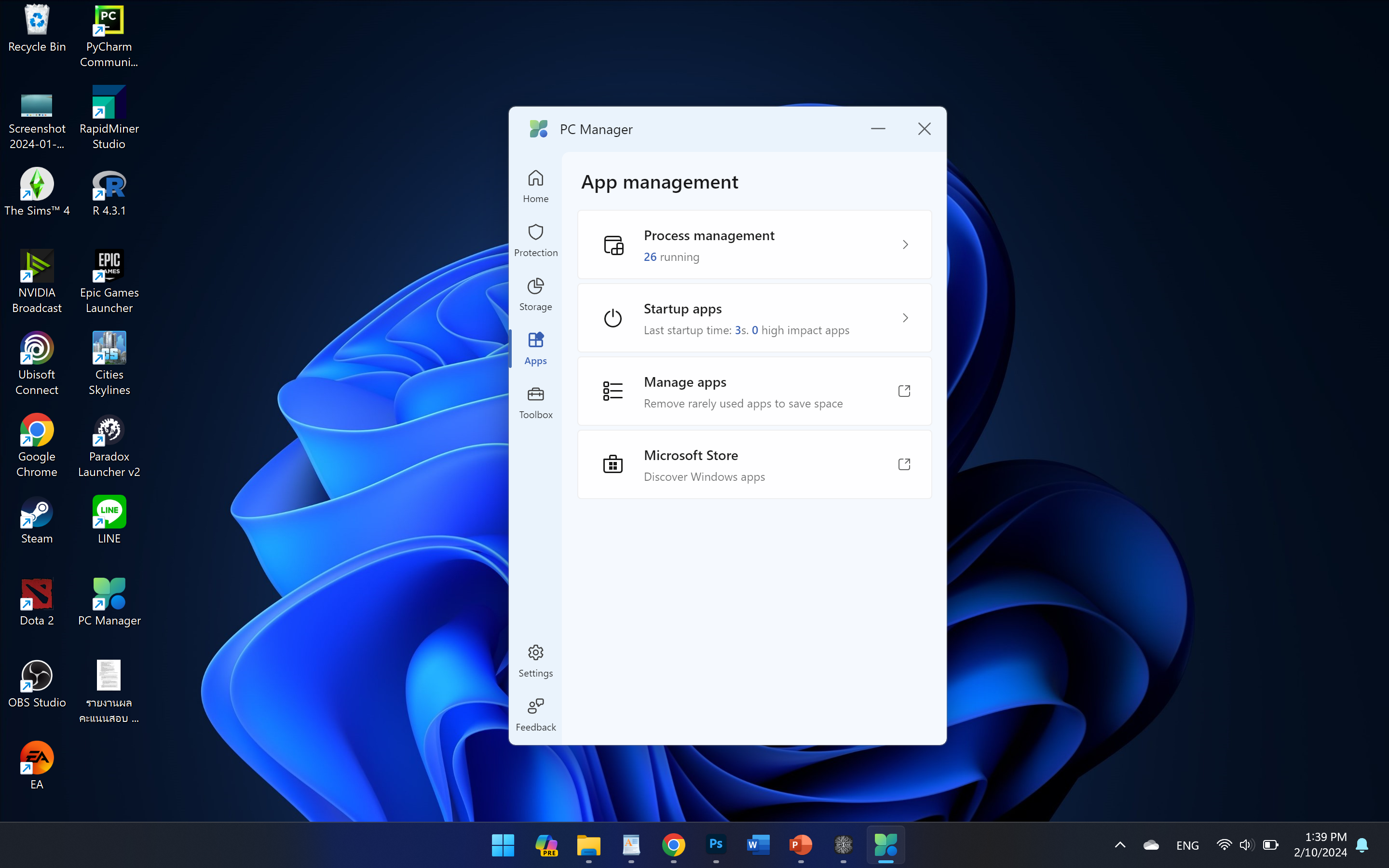Show hidden system tray icons
The height and width of the screenshot is (868, 1389).
coord(1120,845)
